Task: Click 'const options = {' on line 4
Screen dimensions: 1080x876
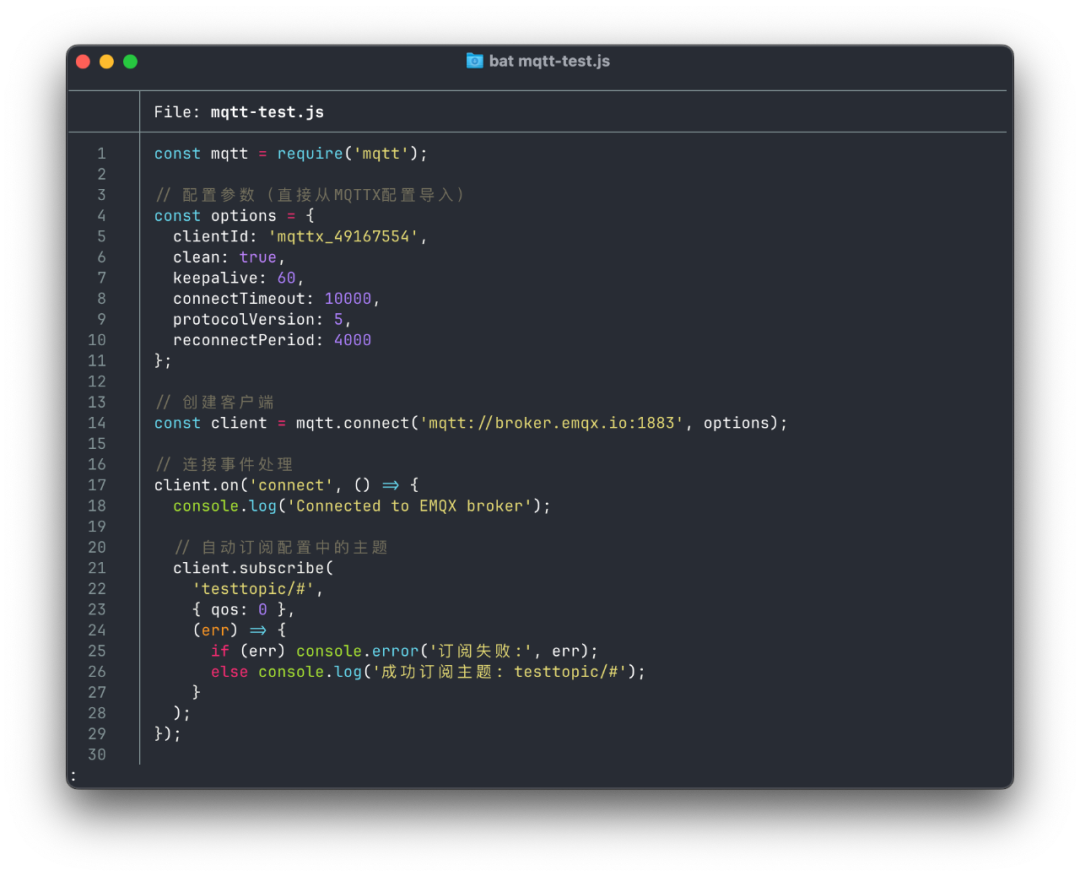Action: point(234,216)
